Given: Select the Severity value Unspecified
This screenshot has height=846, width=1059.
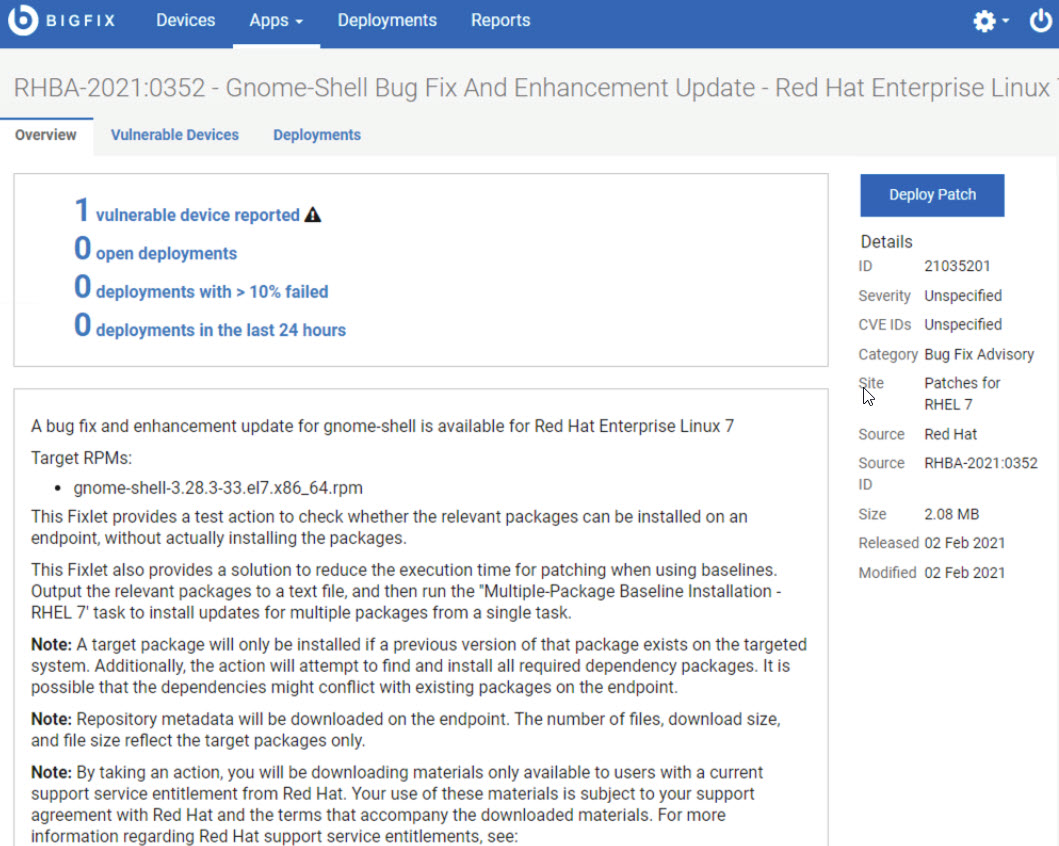Looking at the screenshot, I should (962, 296).
